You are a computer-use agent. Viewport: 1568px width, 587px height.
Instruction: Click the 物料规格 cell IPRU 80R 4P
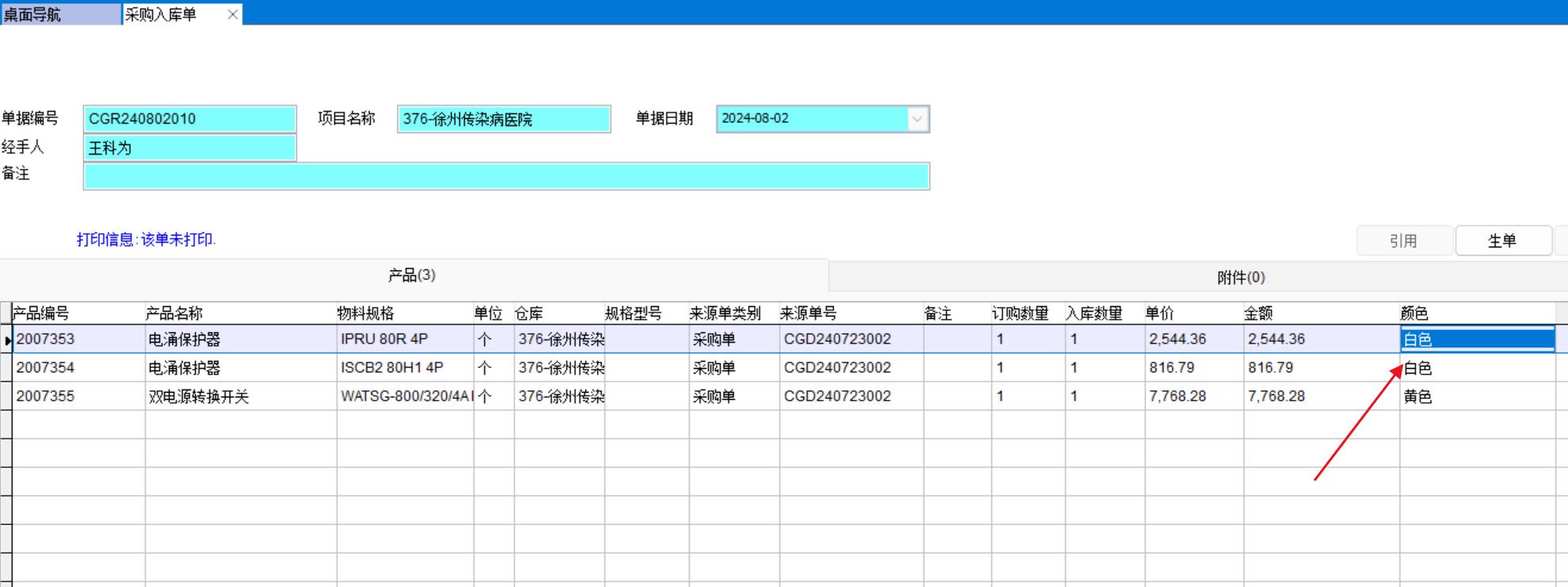click(405, 340)
